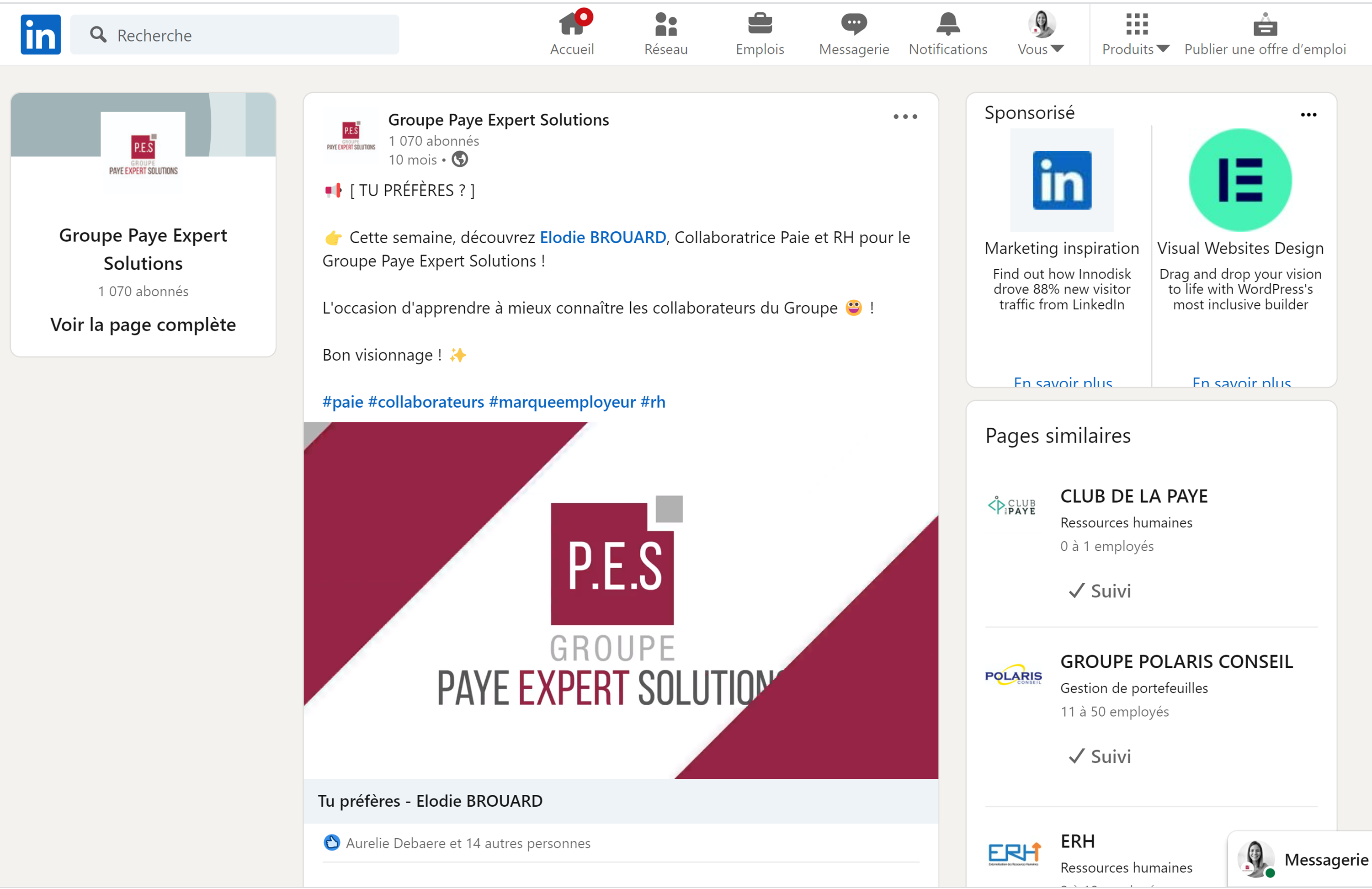Click the #marqueemployeur hashtag
This screenshot has height=889, width=1372.
pyautogui.click(x=562, y=402)
